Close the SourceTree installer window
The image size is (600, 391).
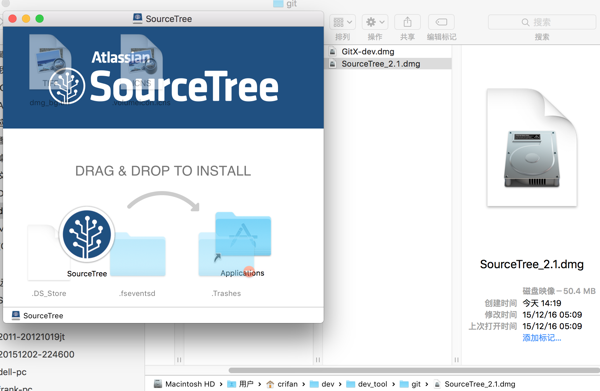point(12,19)
